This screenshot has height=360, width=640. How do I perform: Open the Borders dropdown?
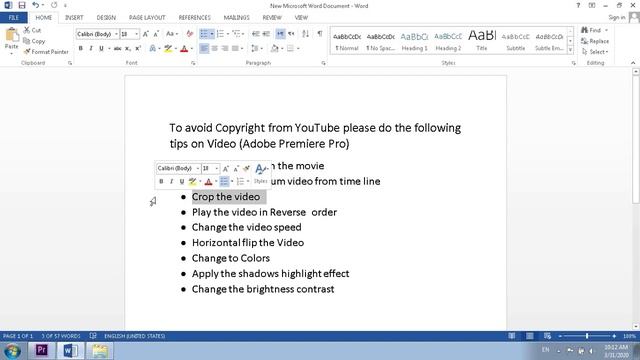pos(299,49)
